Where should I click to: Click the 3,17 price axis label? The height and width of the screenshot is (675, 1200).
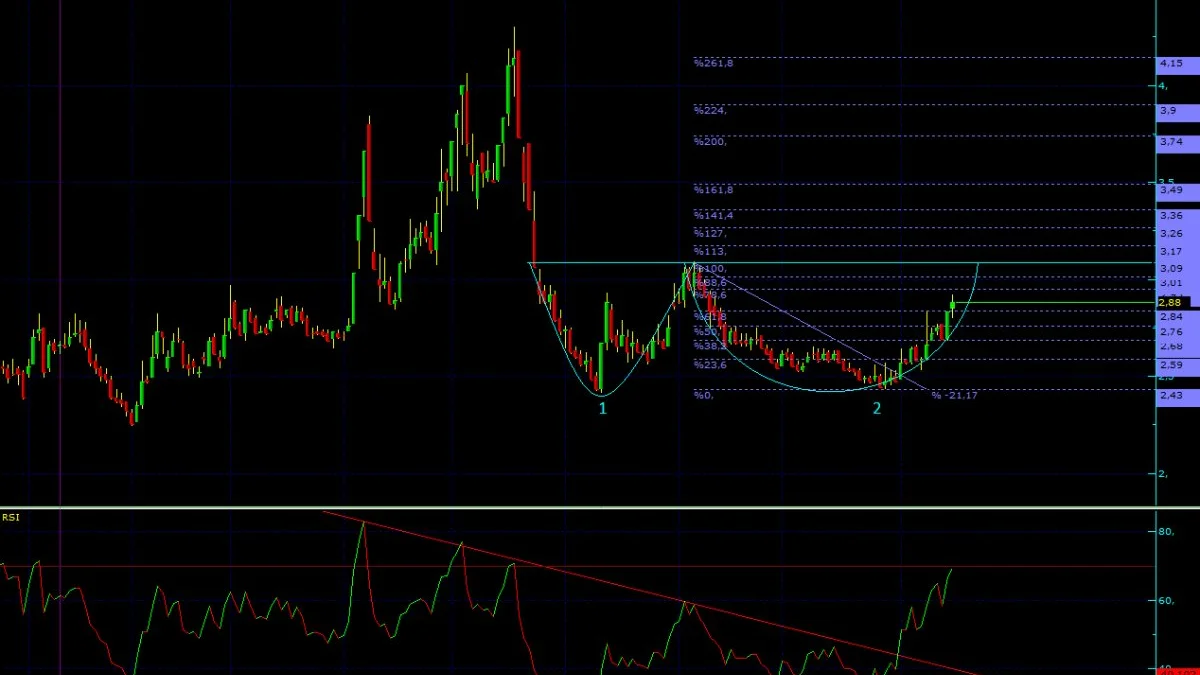click(1171, 251)
